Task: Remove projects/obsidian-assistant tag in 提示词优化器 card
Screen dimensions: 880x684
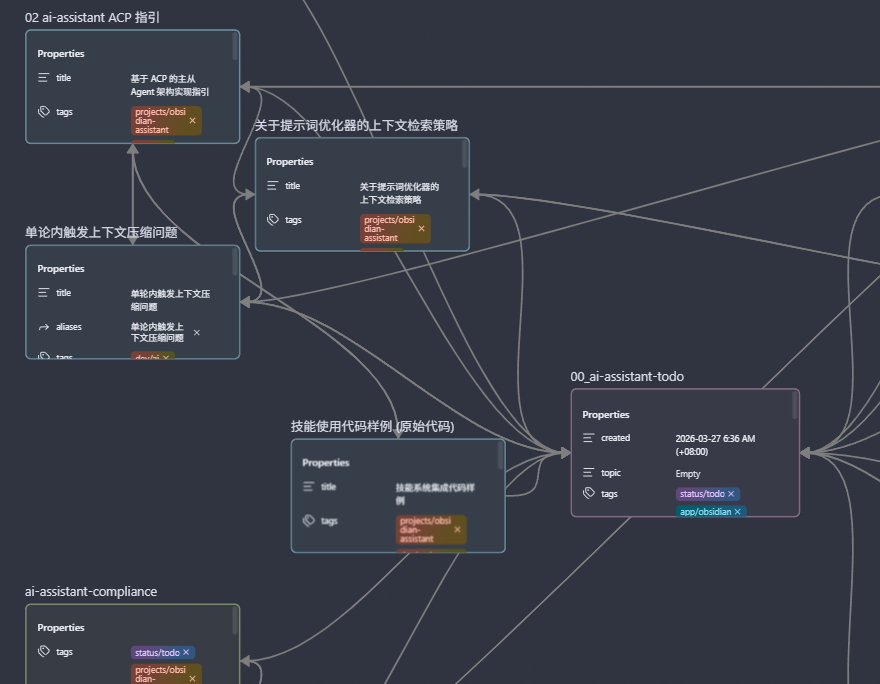Action: [x=421, y=228]
